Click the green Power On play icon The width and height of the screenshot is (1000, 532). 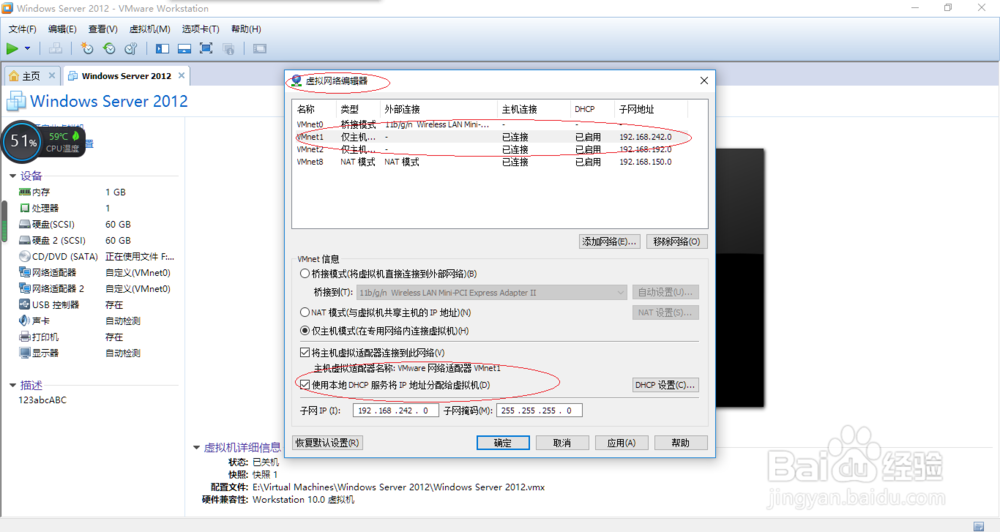pos(12,48)
